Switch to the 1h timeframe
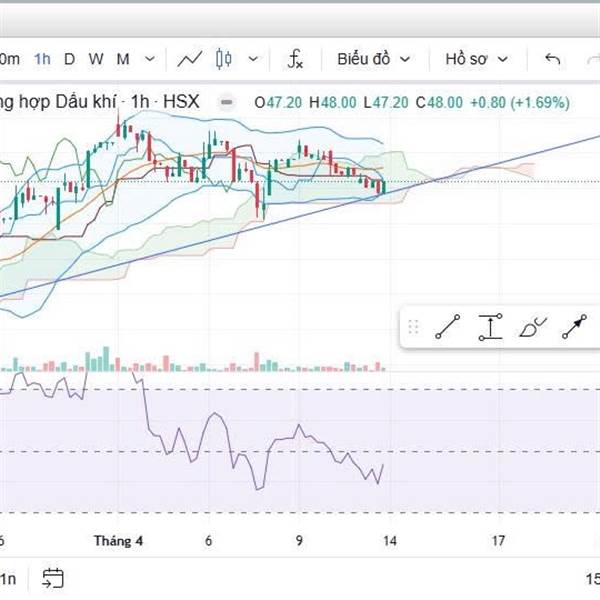Image resolution: width=600 pixels, height=600 pixels. [x=42, y=59]
